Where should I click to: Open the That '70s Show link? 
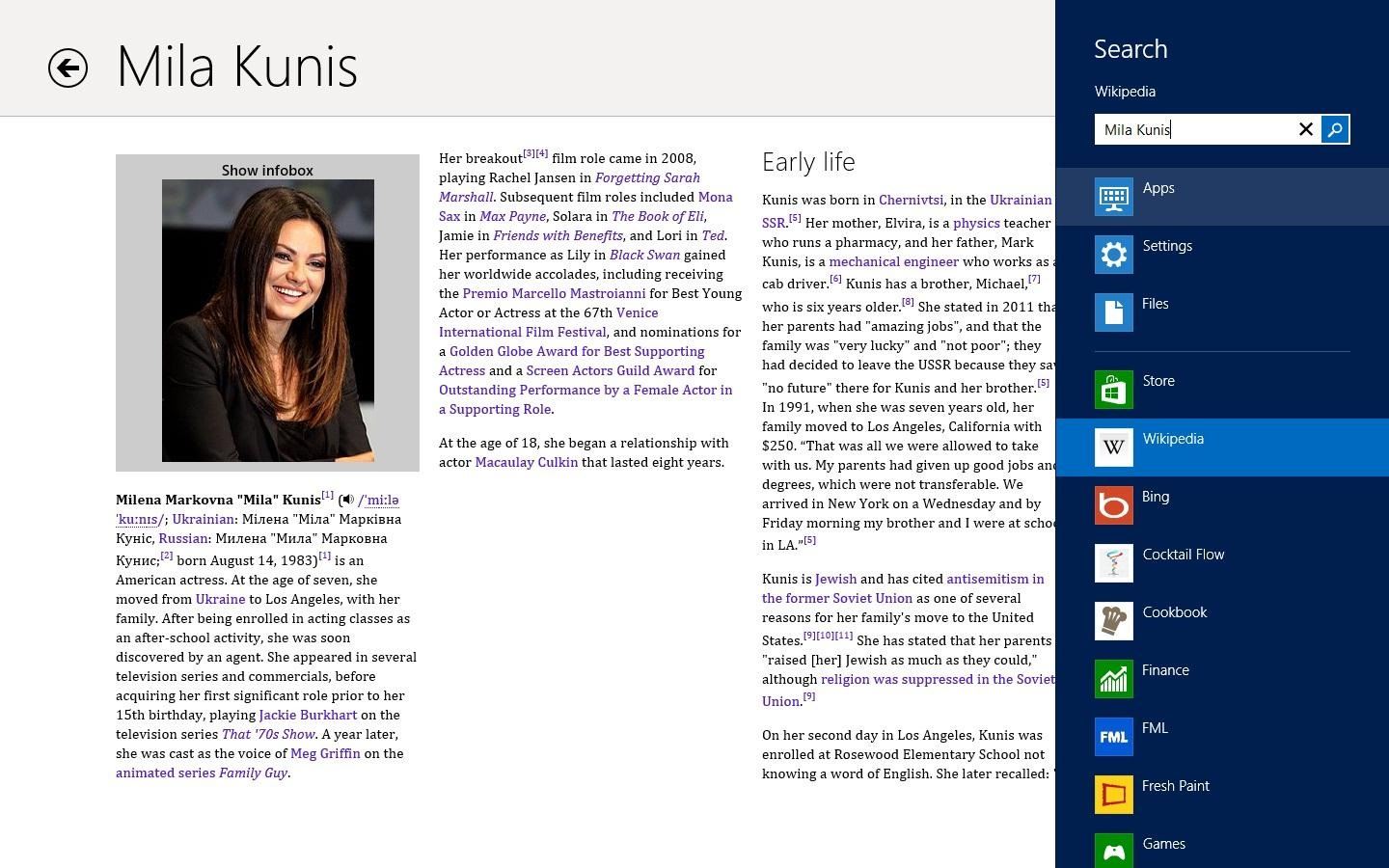[x=269, y=734]
